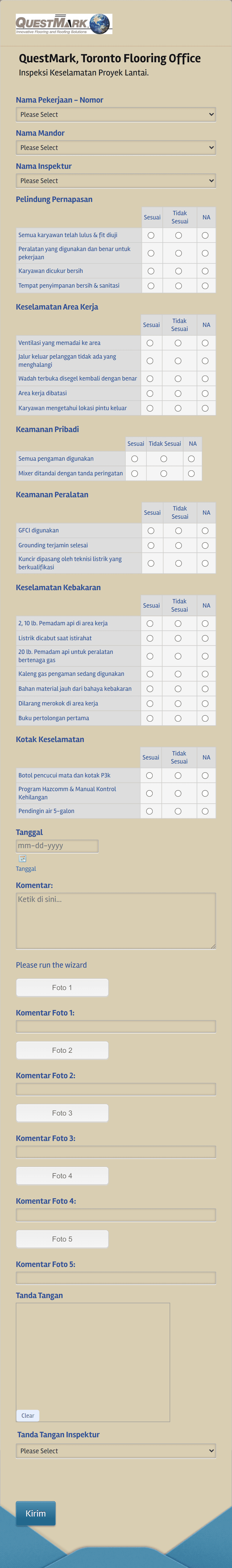Mark NA for 'Botol pencucui mata dan kotak P3k'
This screenshot has width=232, height=1568.
pyautogui.click(x=206, y=775)
